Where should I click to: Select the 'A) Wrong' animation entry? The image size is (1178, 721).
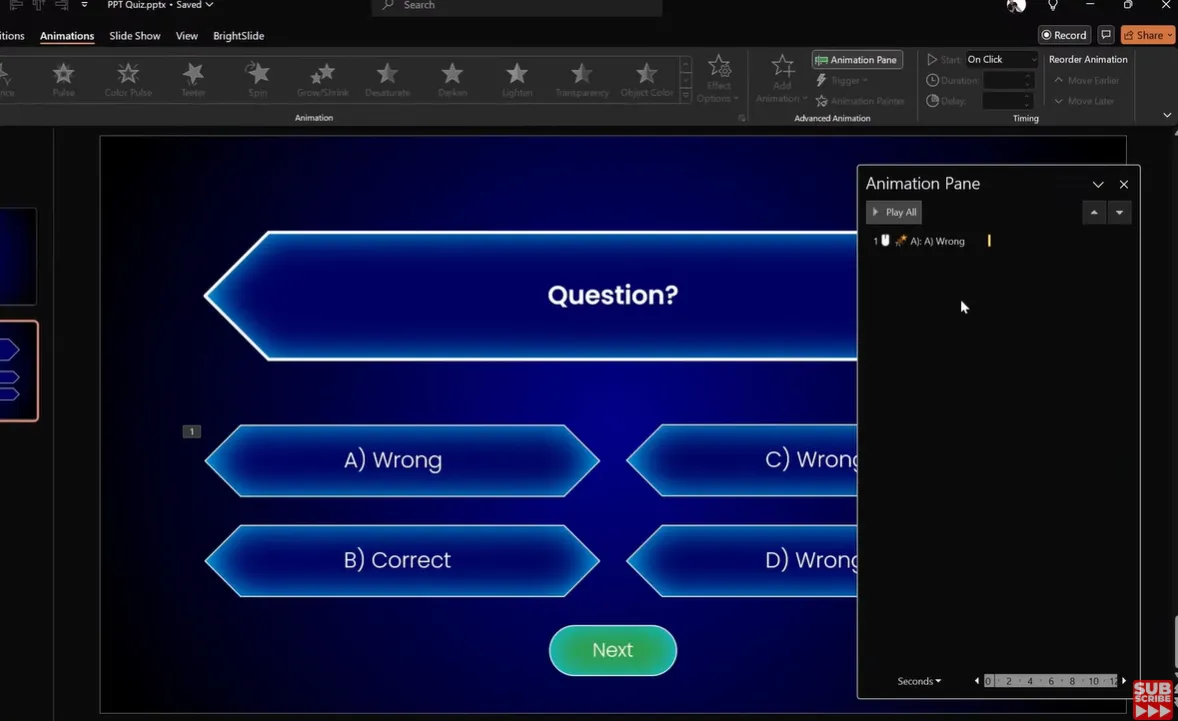click(x=936, y=241)
